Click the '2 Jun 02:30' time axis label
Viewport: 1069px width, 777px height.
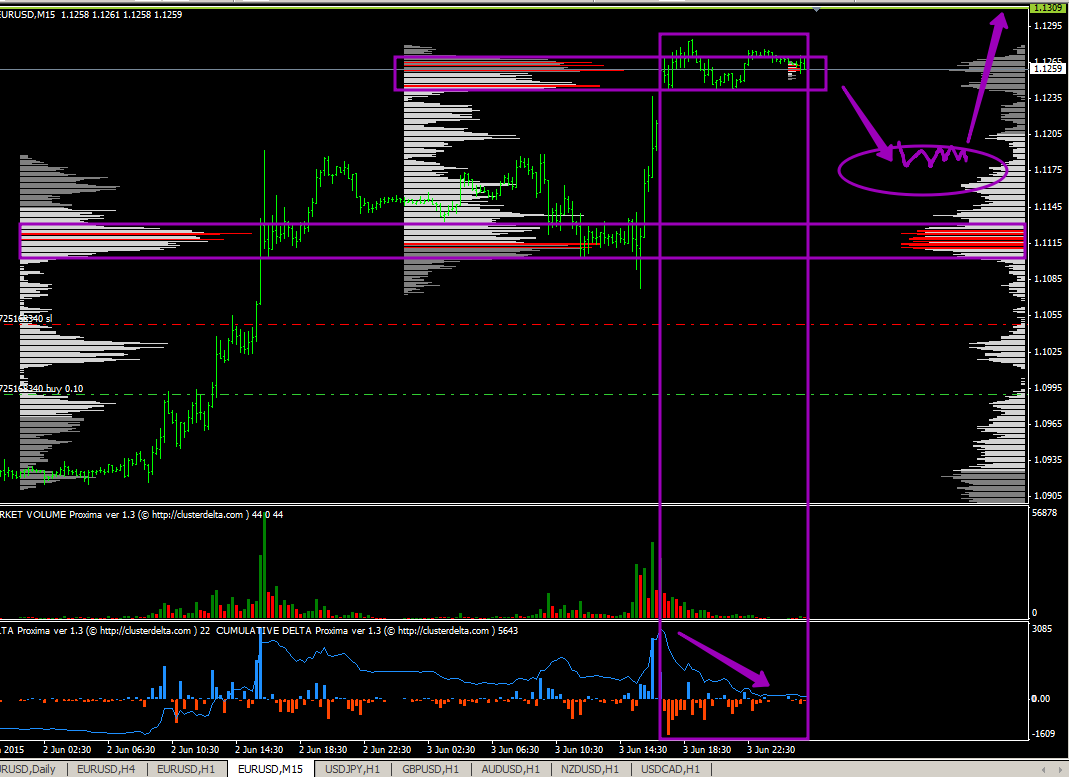[x=67, y=750]
